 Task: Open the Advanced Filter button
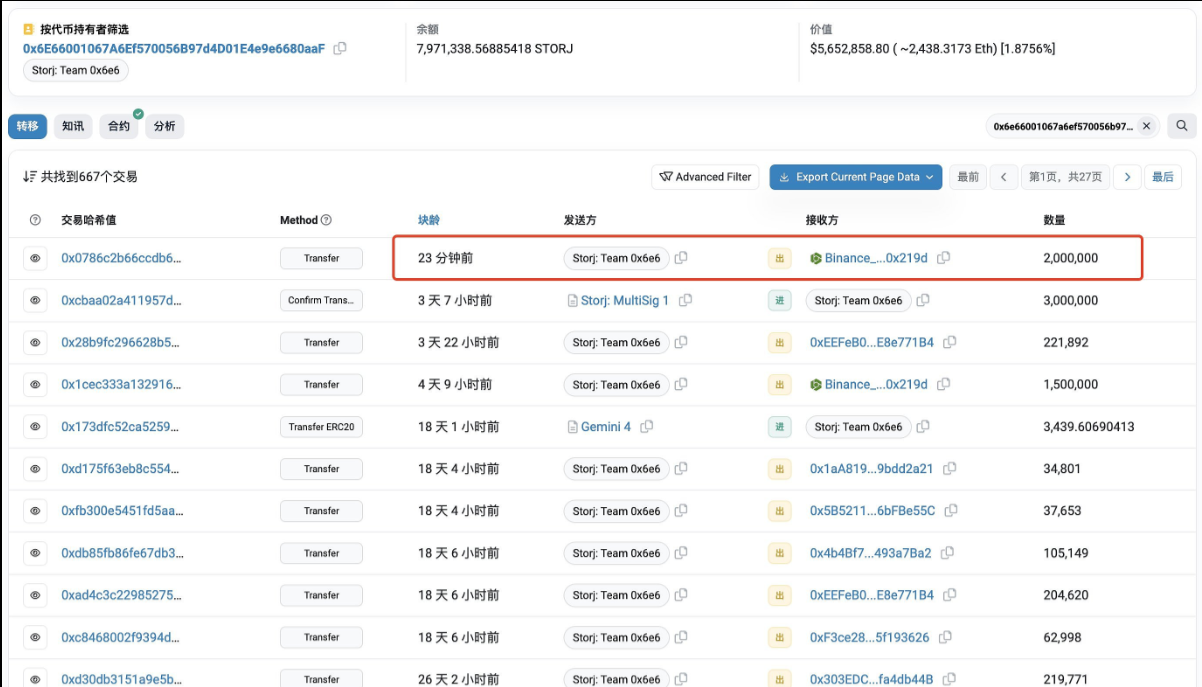(x=705, y=177)
